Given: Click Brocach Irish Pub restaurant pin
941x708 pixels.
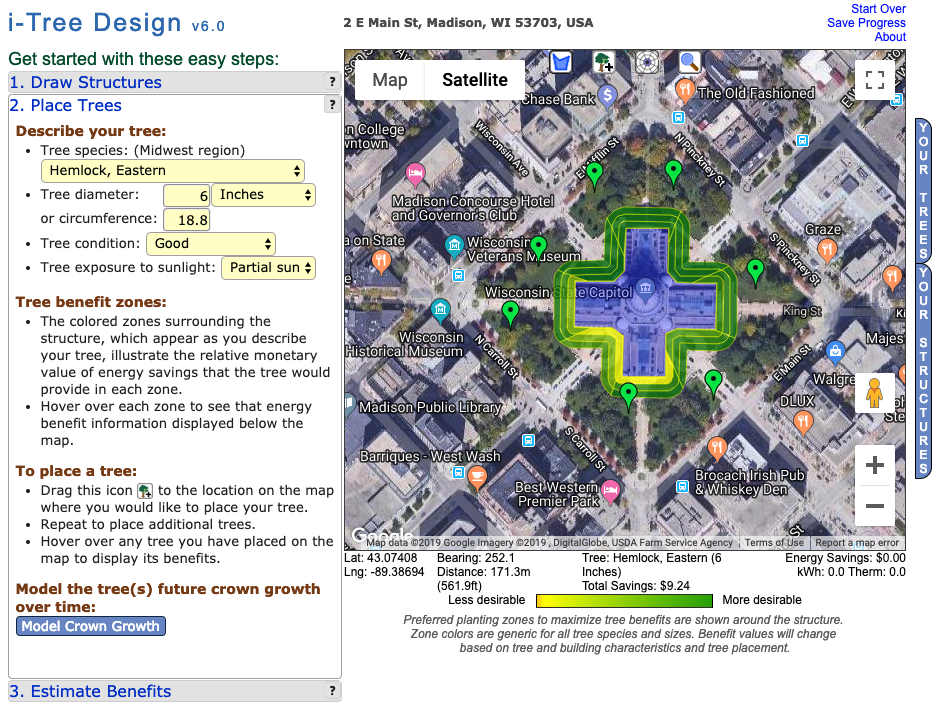Looking at the screenshot, I should [717, 448].
